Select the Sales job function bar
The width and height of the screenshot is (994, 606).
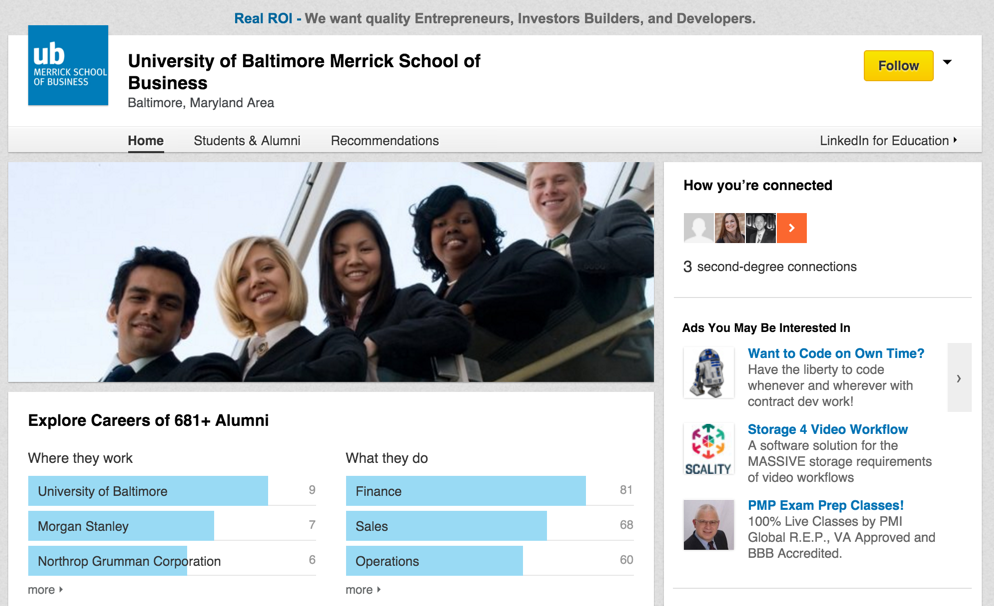click(446, 525)
